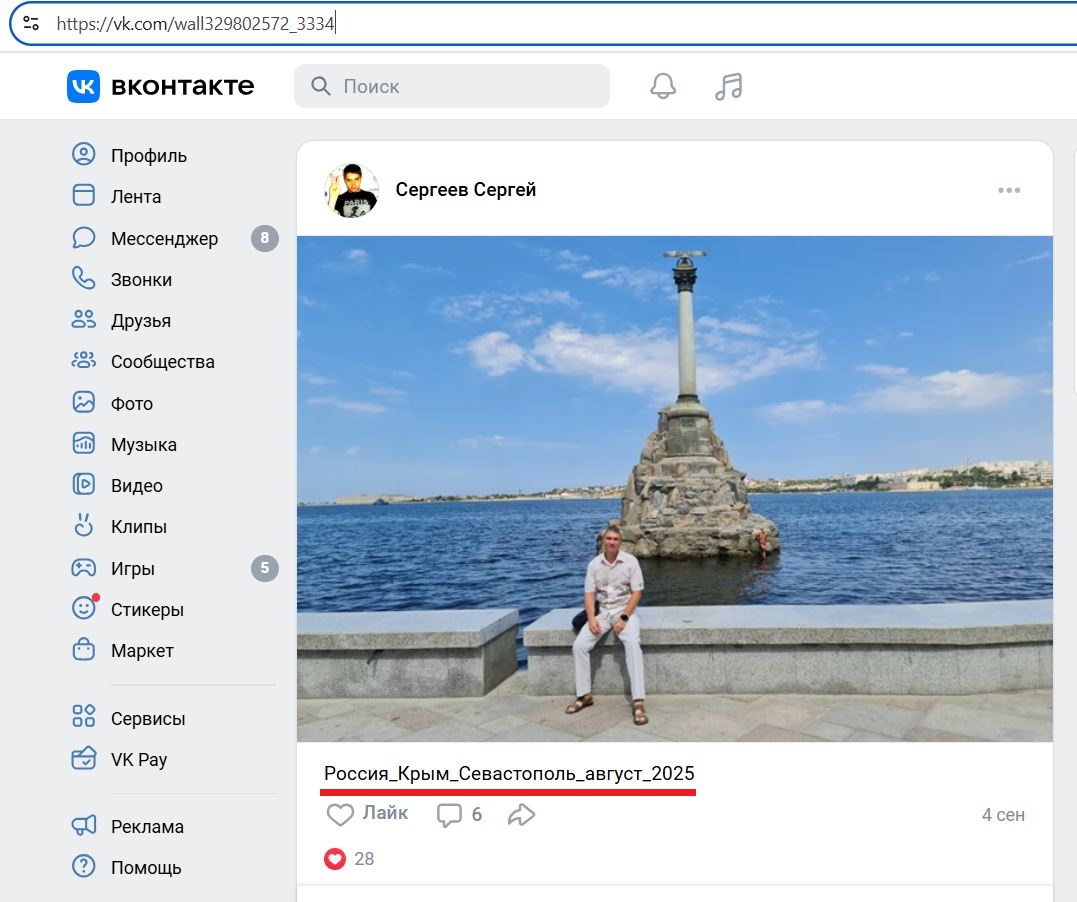Open Messenger from the sidebar
The width and height of the screenshot is (1077, 902).
(x=164, y=239)
